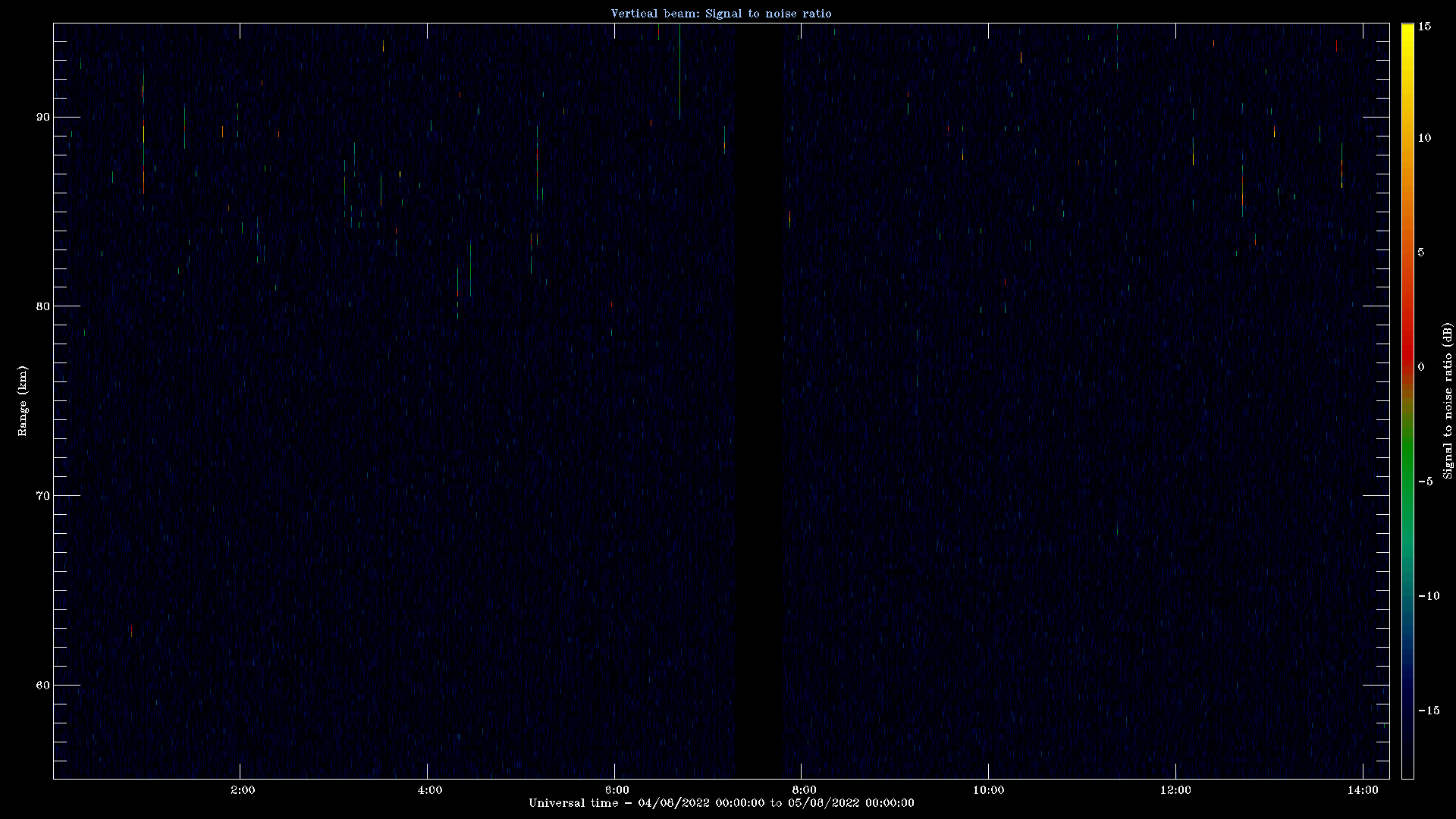Click the colorbar '-5' dB label

click(x=1425, y=482)
